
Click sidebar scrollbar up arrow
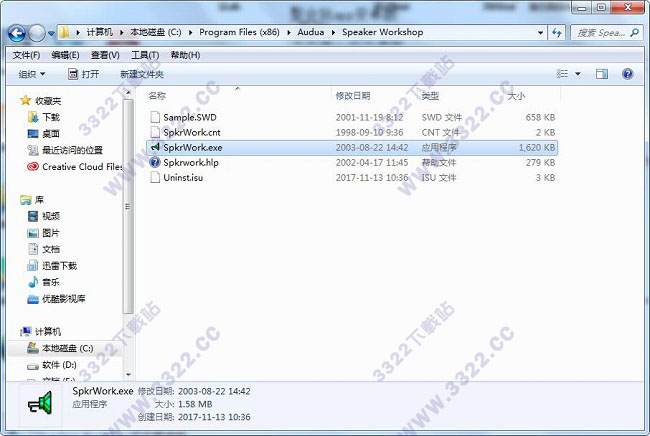[x=128, y=93]
